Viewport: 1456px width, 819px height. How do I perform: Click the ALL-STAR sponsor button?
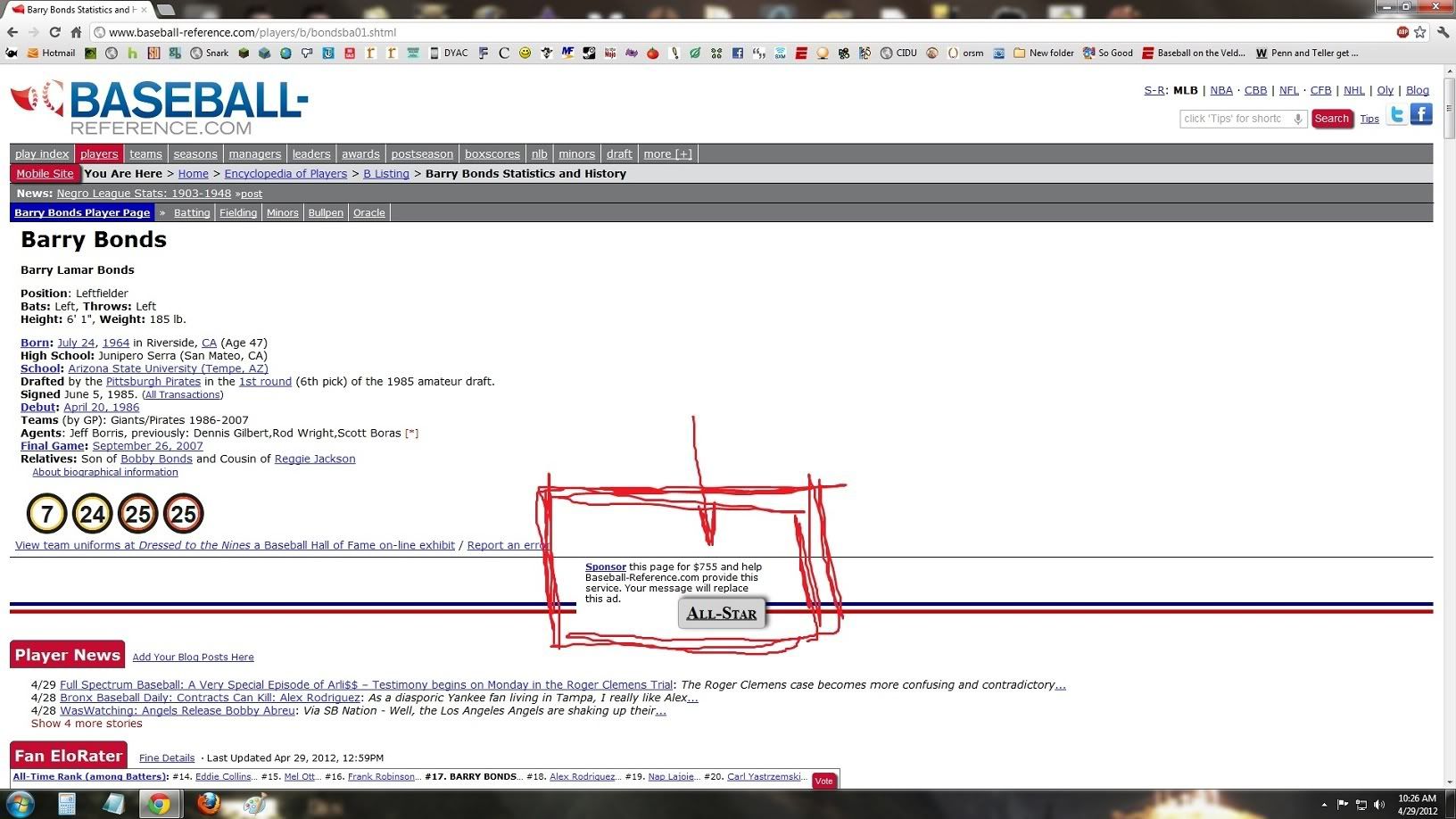click(x=721, y=614)
